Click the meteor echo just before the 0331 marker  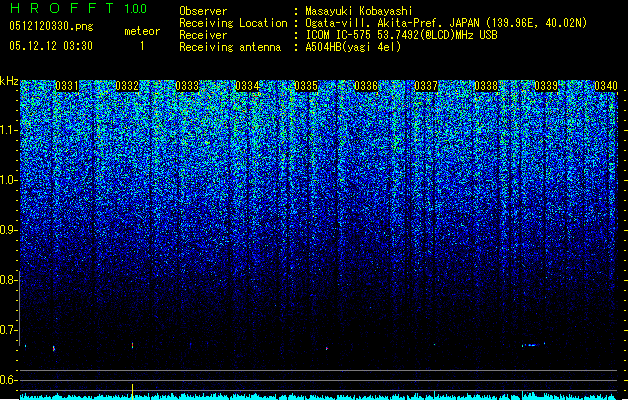click(54, 348)
